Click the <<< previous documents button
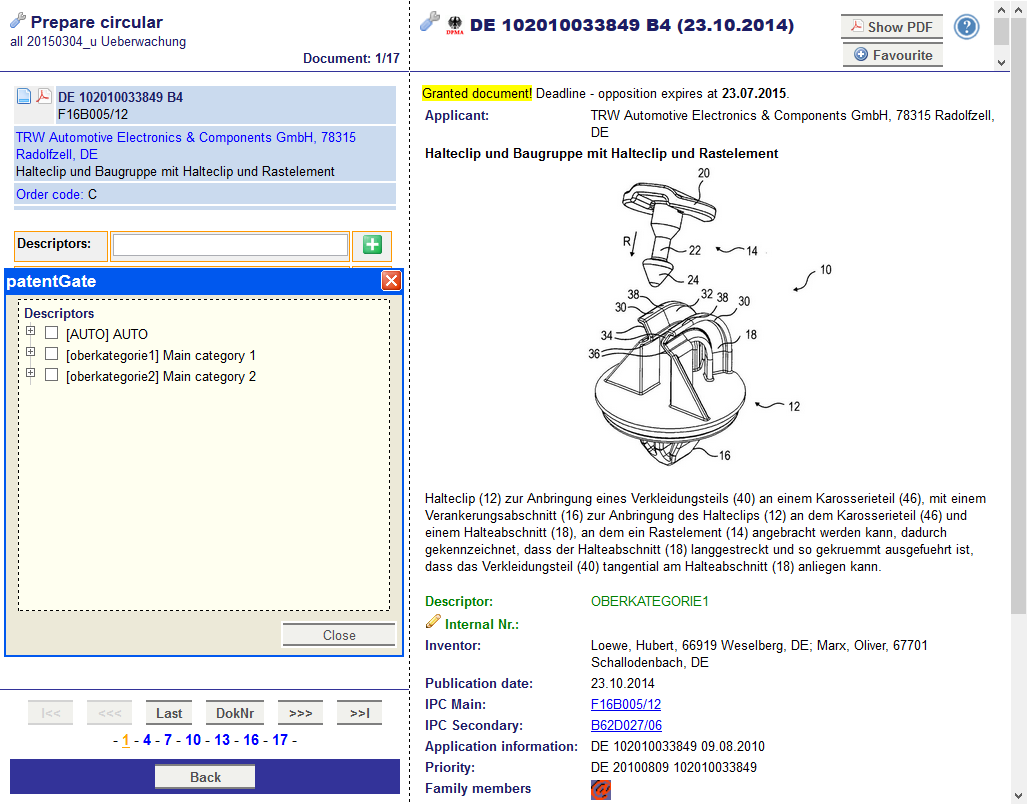 pyautogui.click(x=109, y=713)
